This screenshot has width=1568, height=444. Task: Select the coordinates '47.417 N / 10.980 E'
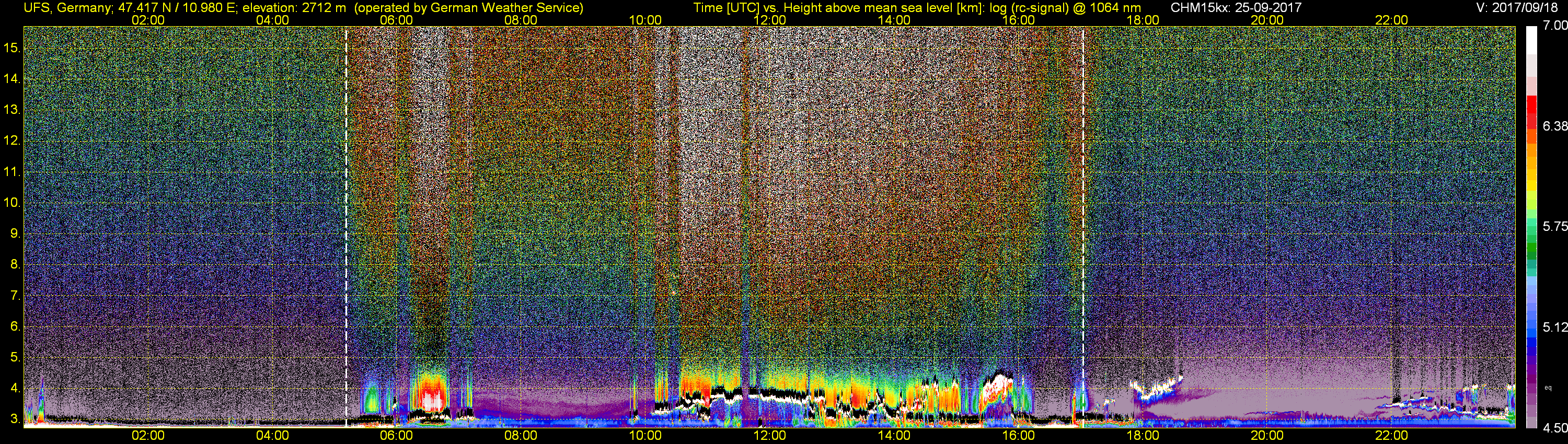pos(176,8)
